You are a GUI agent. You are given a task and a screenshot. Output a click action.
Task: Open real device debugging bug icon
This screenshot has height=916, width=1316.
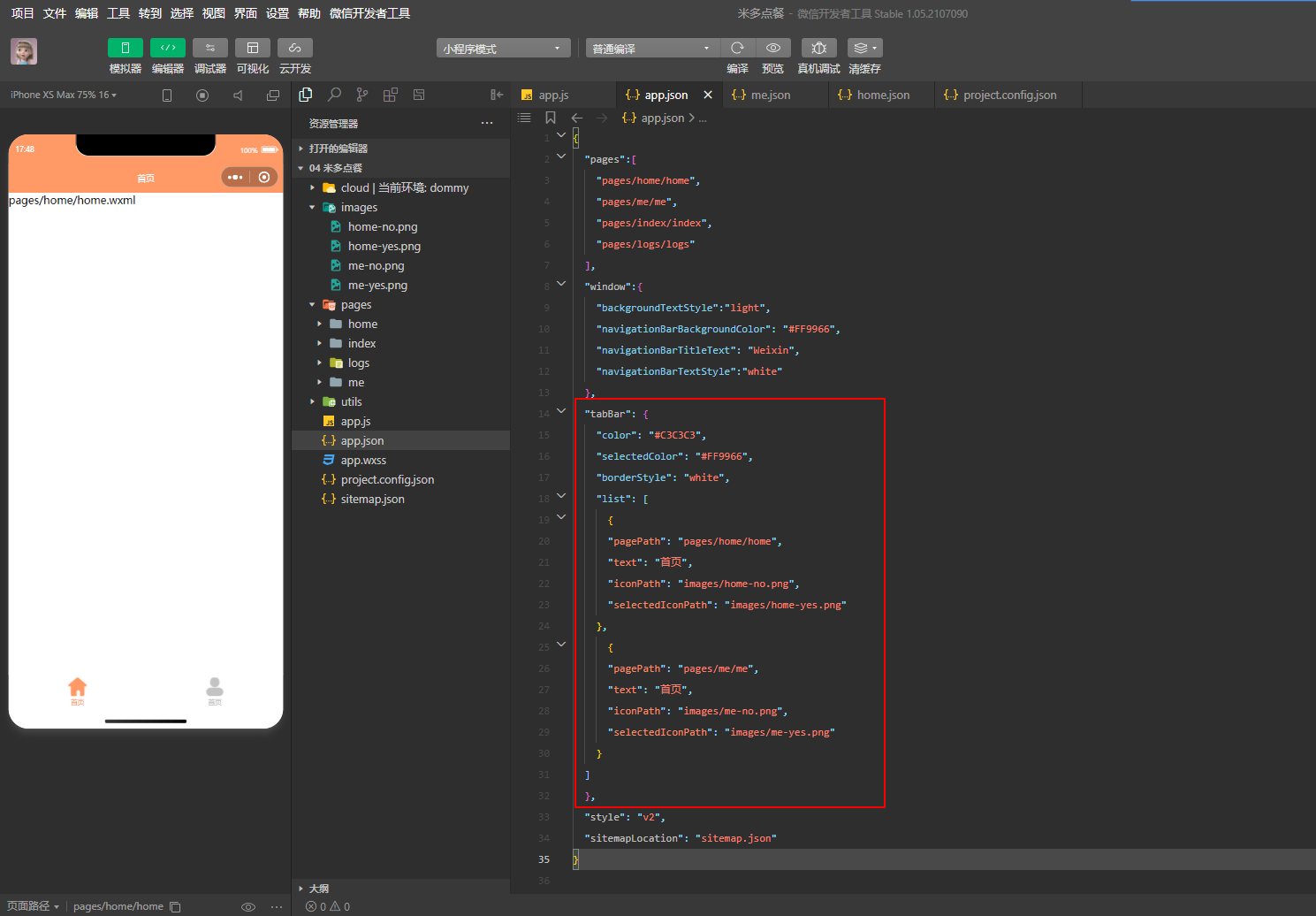pos(818,48)
